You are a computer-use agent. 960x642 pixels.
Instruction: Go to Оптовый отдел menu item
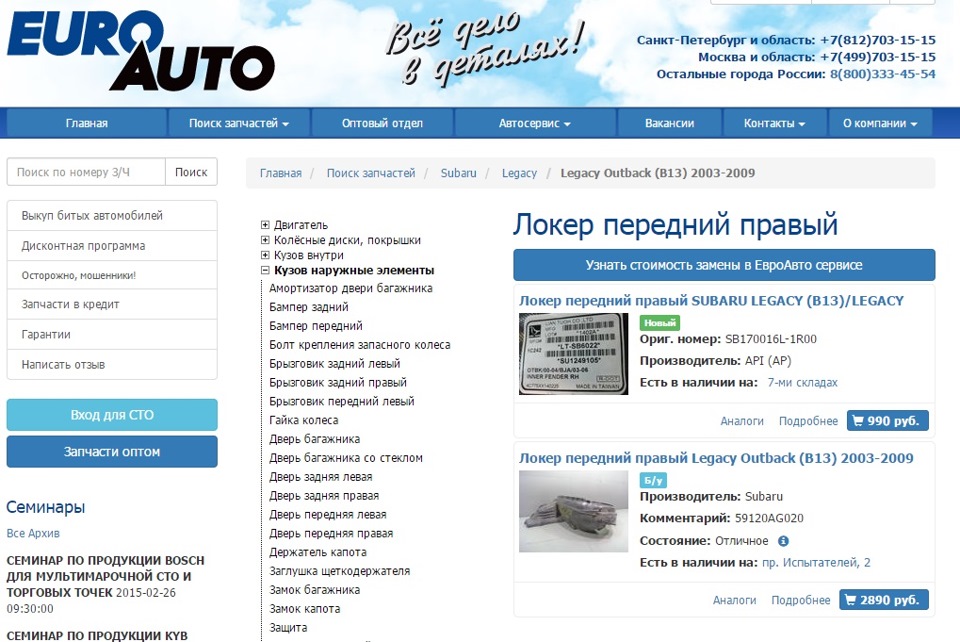point(382,123)
